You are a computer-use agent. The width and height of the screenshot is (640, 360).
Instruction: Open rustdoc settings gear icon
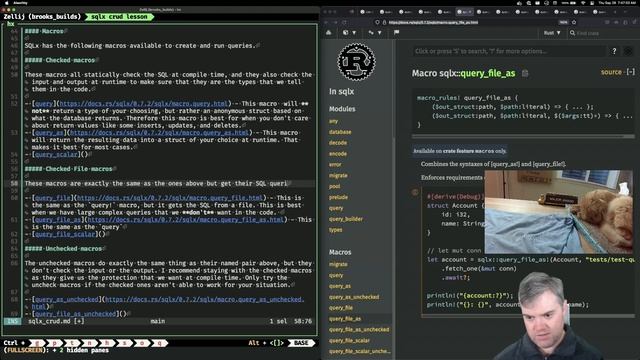[x=629, y=51]
